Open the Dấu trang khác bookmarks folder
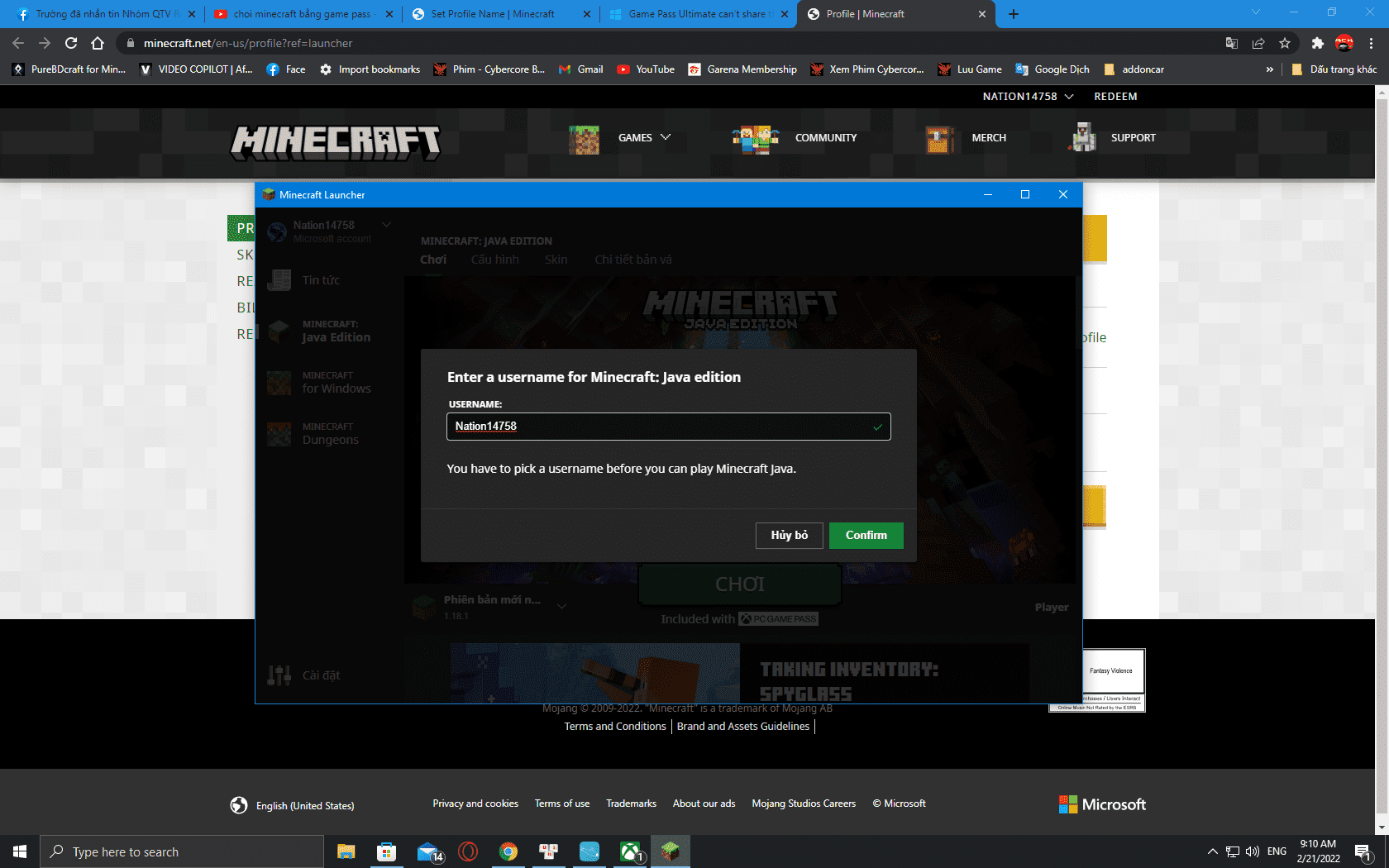 1334,69
